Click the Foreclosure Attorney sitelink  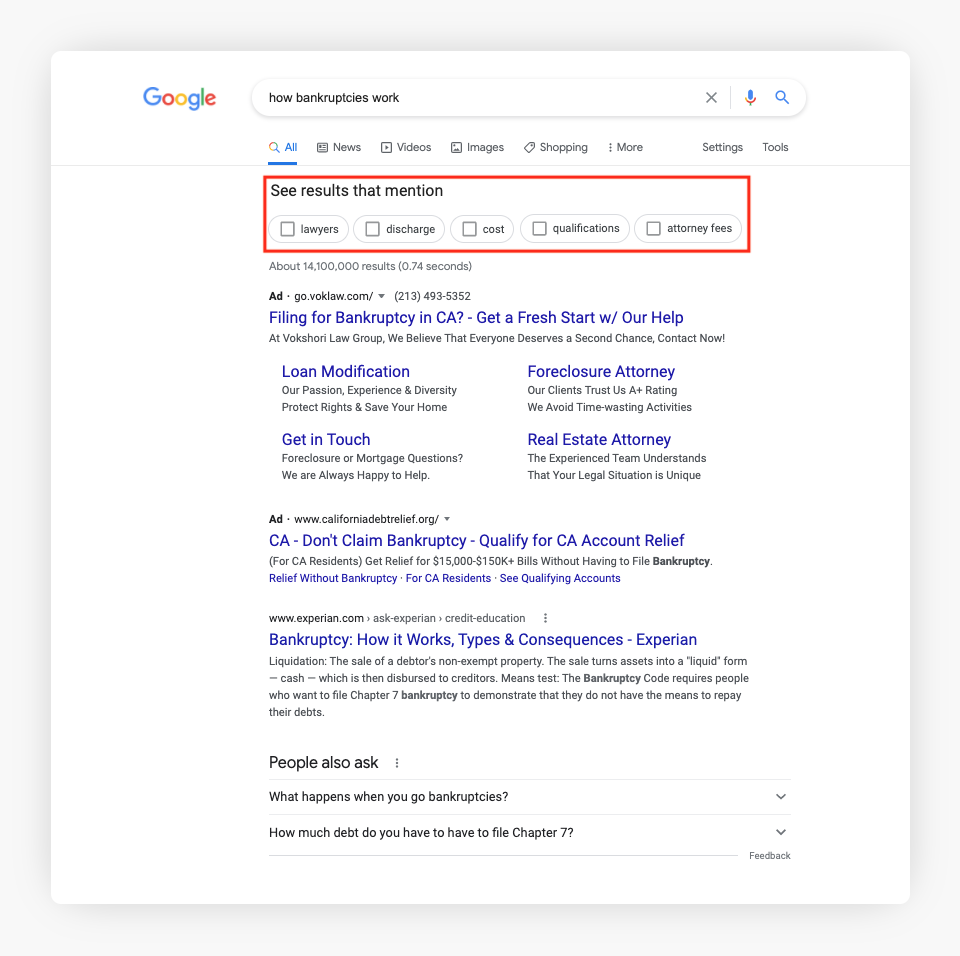click(x=601, y=372)
